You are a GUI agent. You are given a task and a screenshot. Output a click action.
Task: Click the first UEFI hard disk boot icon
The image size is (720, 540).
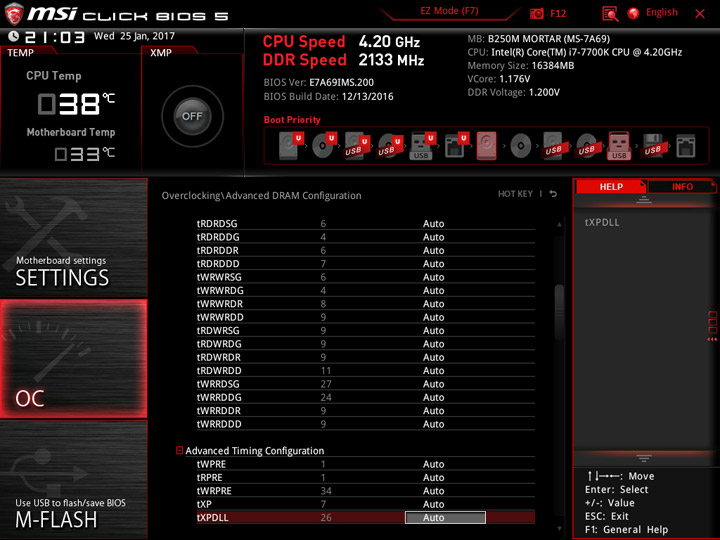coord(290,145)
